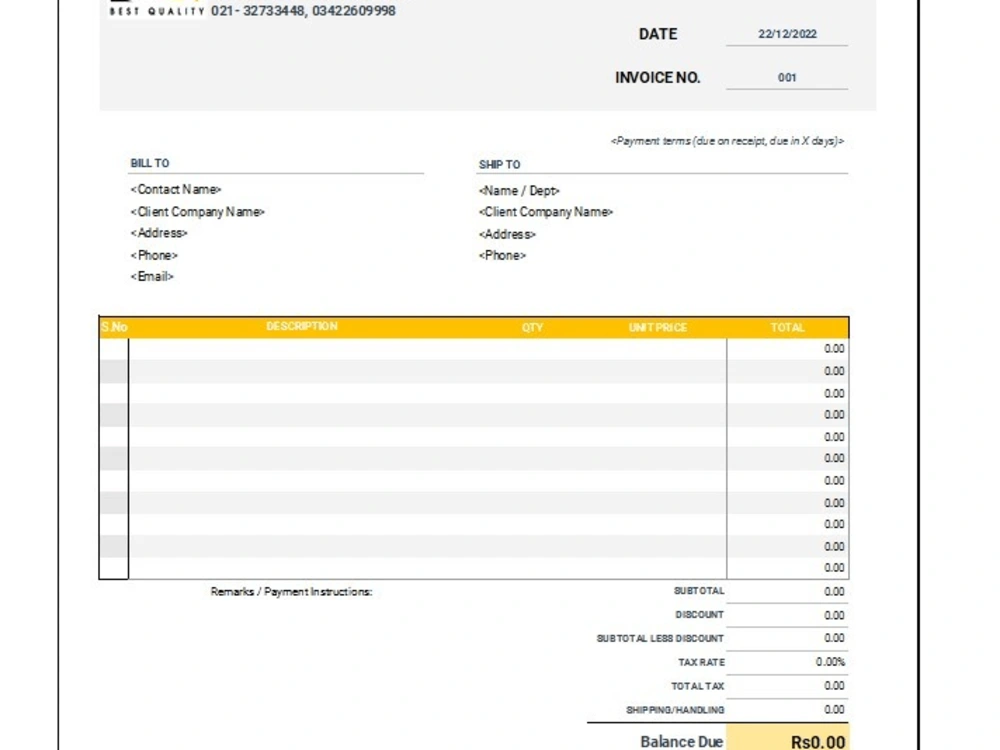Click the SHIPPING/HANDLING label
This screenshot has width=1000, height=750.
point(675,709)
